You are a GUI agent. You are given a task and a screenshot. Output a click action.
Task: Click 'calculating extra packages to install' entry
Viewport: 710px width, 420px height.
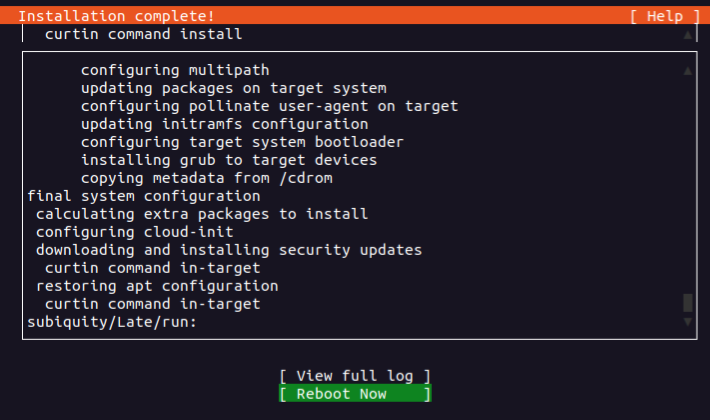(201, 214)
